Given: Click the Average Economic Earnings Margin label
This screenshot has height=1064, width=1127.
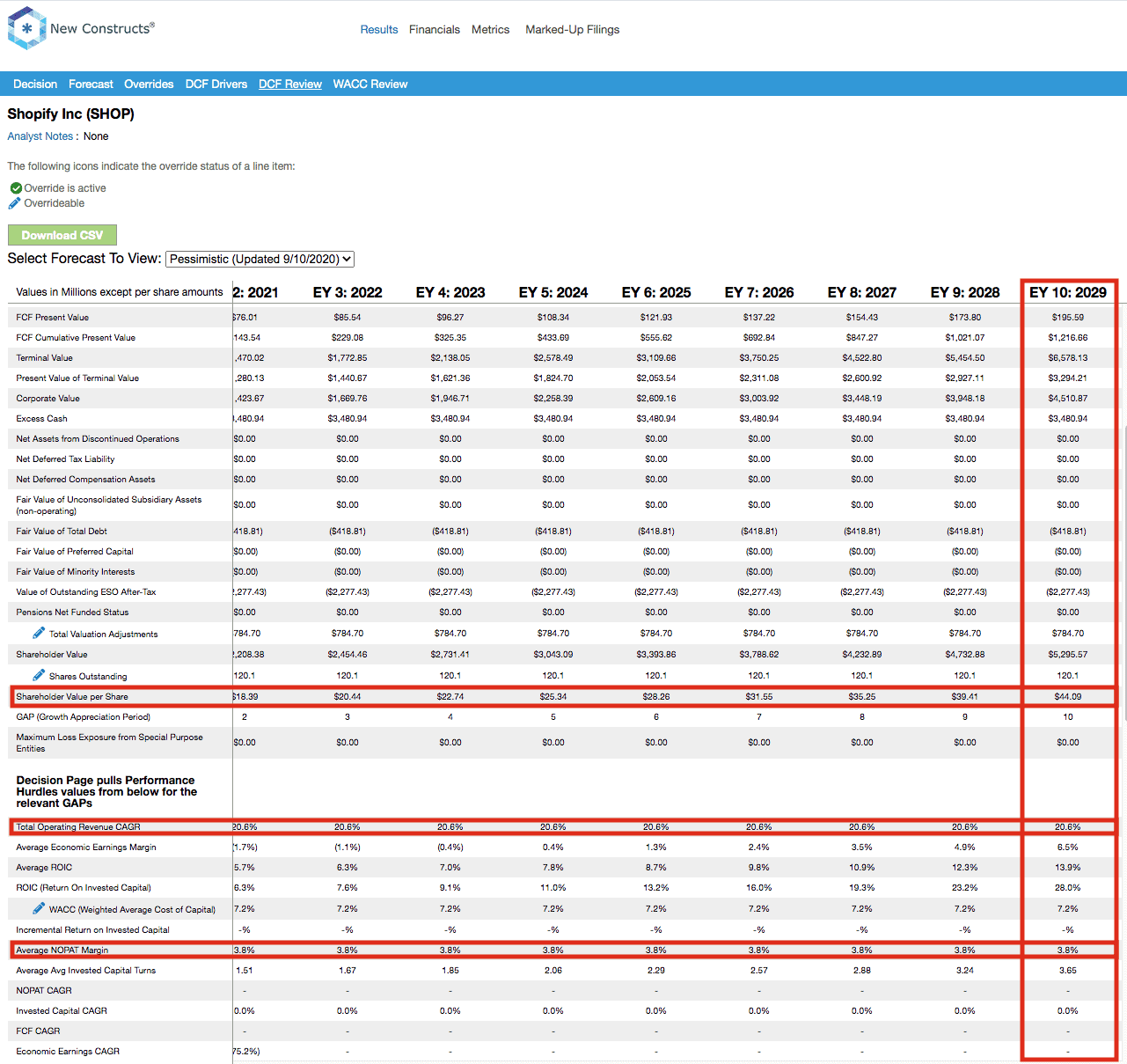Looking at the screenshot, I should pos(86,848).
